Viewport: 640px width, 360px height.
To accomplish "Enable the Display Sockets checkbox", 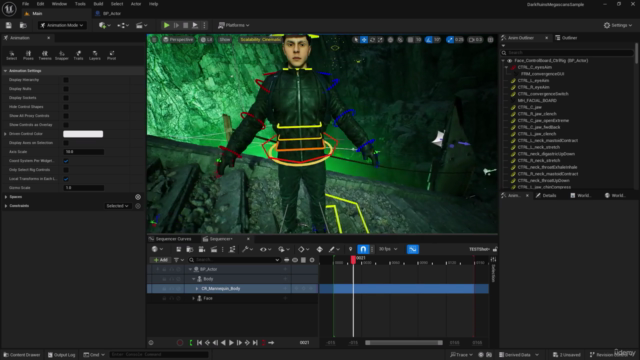I will tap(66, 98).
